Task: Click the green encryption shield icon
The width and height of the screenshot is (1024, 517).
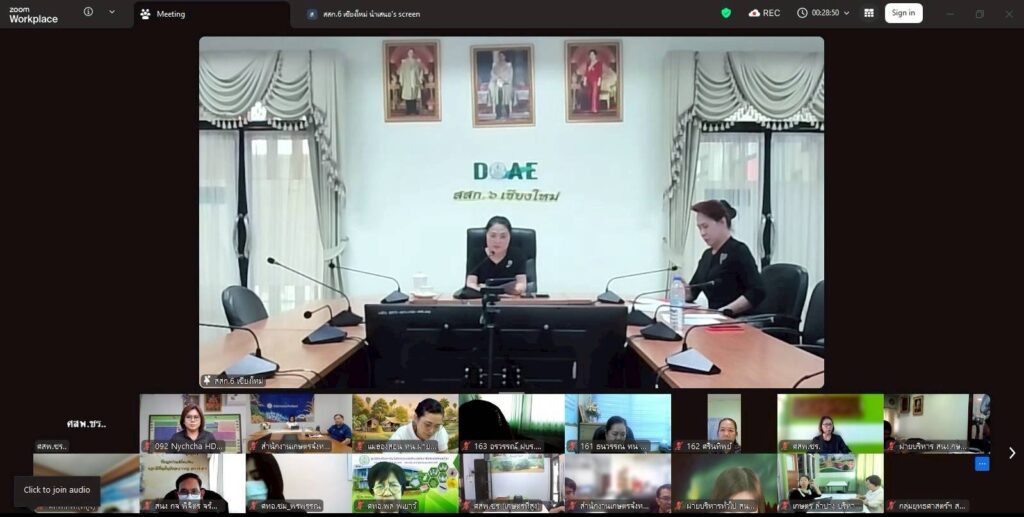Action: coord(726,13)
